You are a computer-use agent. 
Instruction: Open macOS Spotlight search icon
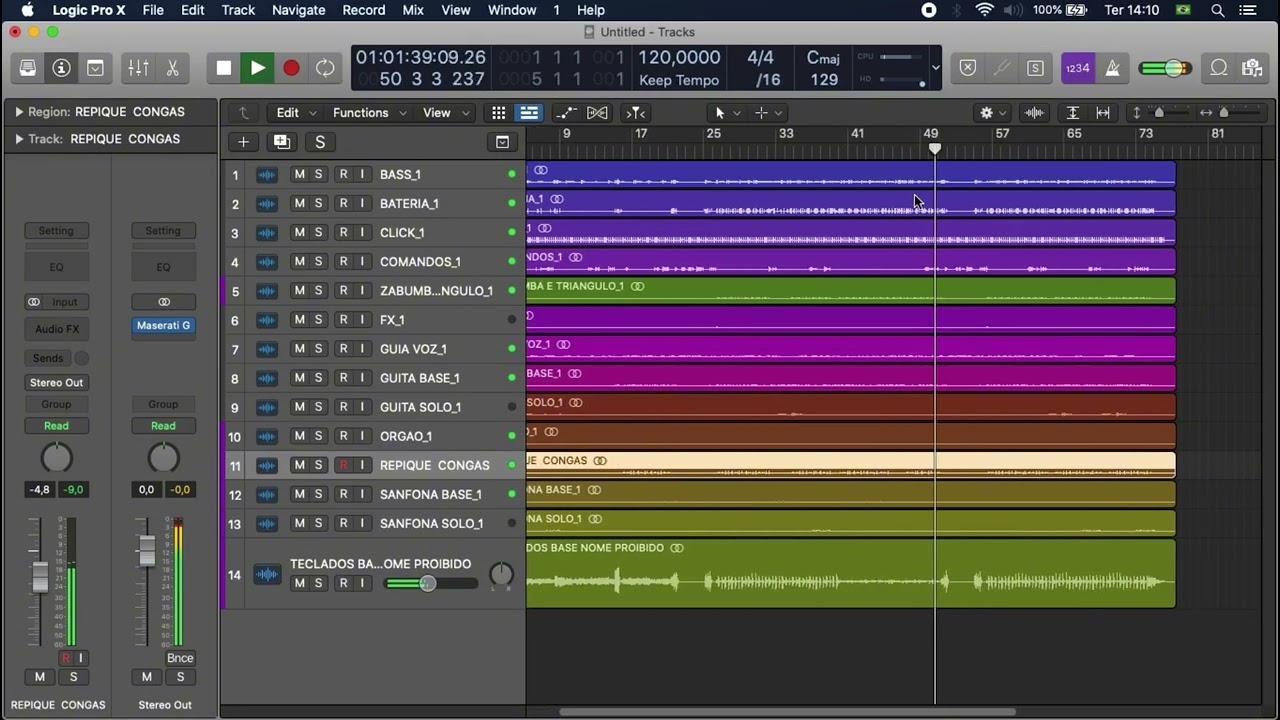(x=1217, y=10)
